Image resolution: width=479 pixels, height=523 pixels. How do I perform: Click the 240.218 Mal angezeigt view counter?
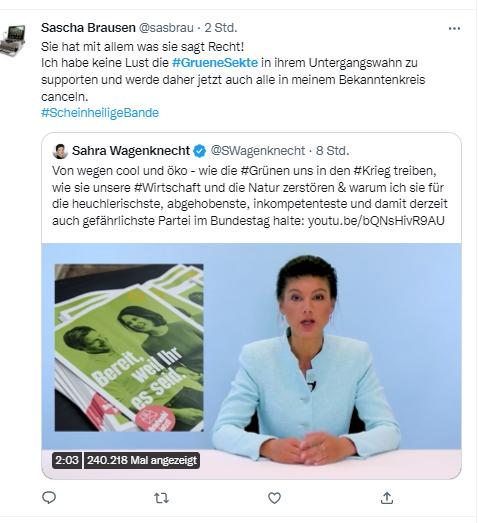[142, 460]
